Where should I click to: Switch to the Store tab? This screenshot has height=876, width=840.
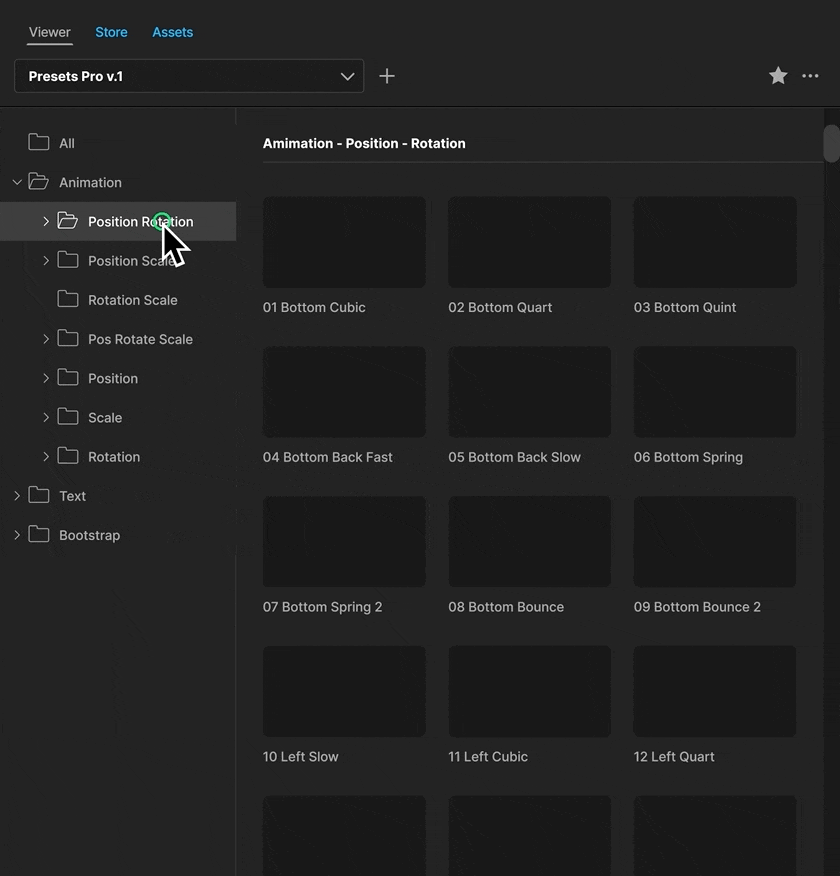click(x=111, y=32)
